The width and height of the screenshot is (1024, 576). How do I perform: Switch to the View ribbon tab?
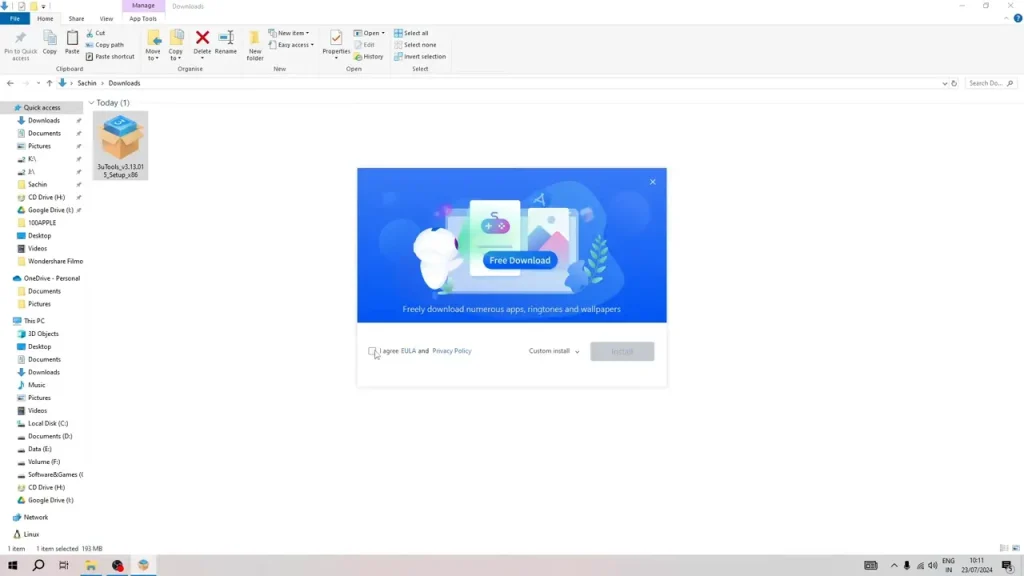click(x=106, y=18)
